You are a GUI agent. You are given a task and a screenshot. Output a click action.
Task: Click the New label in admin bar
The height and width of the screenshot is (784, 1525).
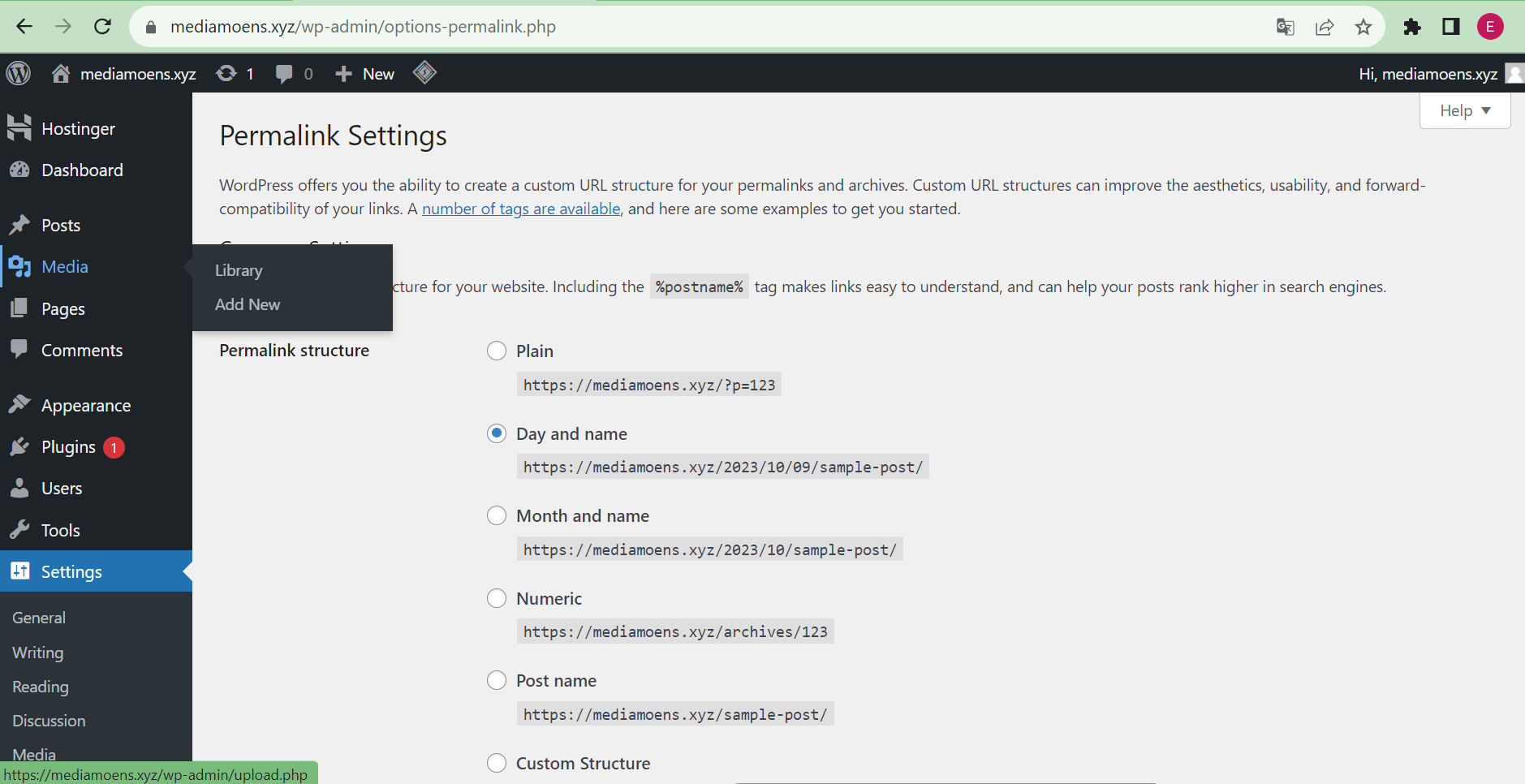pyautogui.click(x=378, y=74)
